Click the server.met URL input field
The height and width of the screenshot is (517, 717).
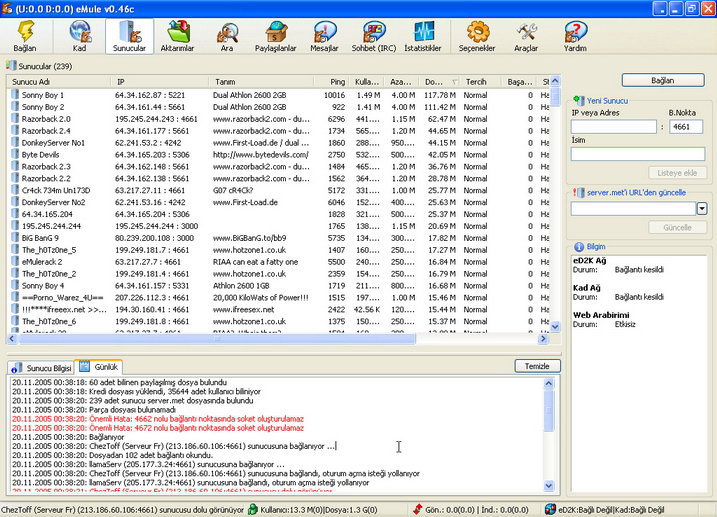[x=633, y=209]
